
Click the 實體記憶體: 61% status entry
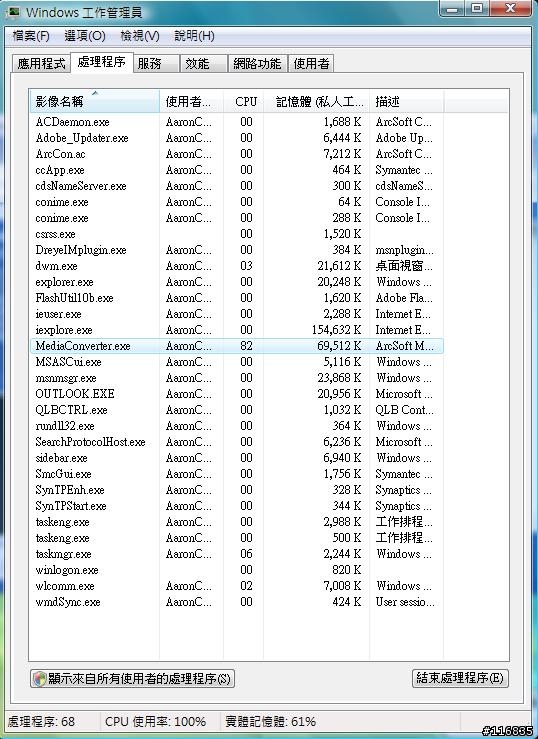click(270, 722)
